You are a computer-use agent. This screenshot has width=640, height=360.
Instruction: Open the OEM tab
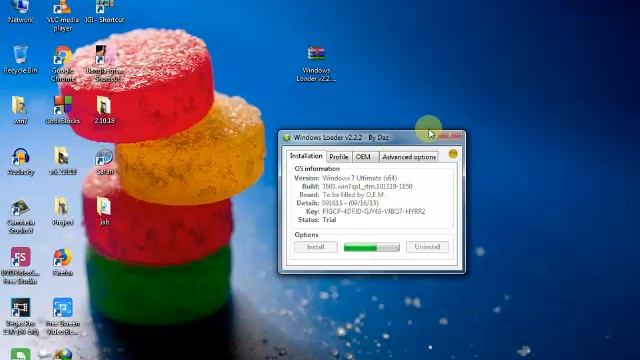[364, 157]
